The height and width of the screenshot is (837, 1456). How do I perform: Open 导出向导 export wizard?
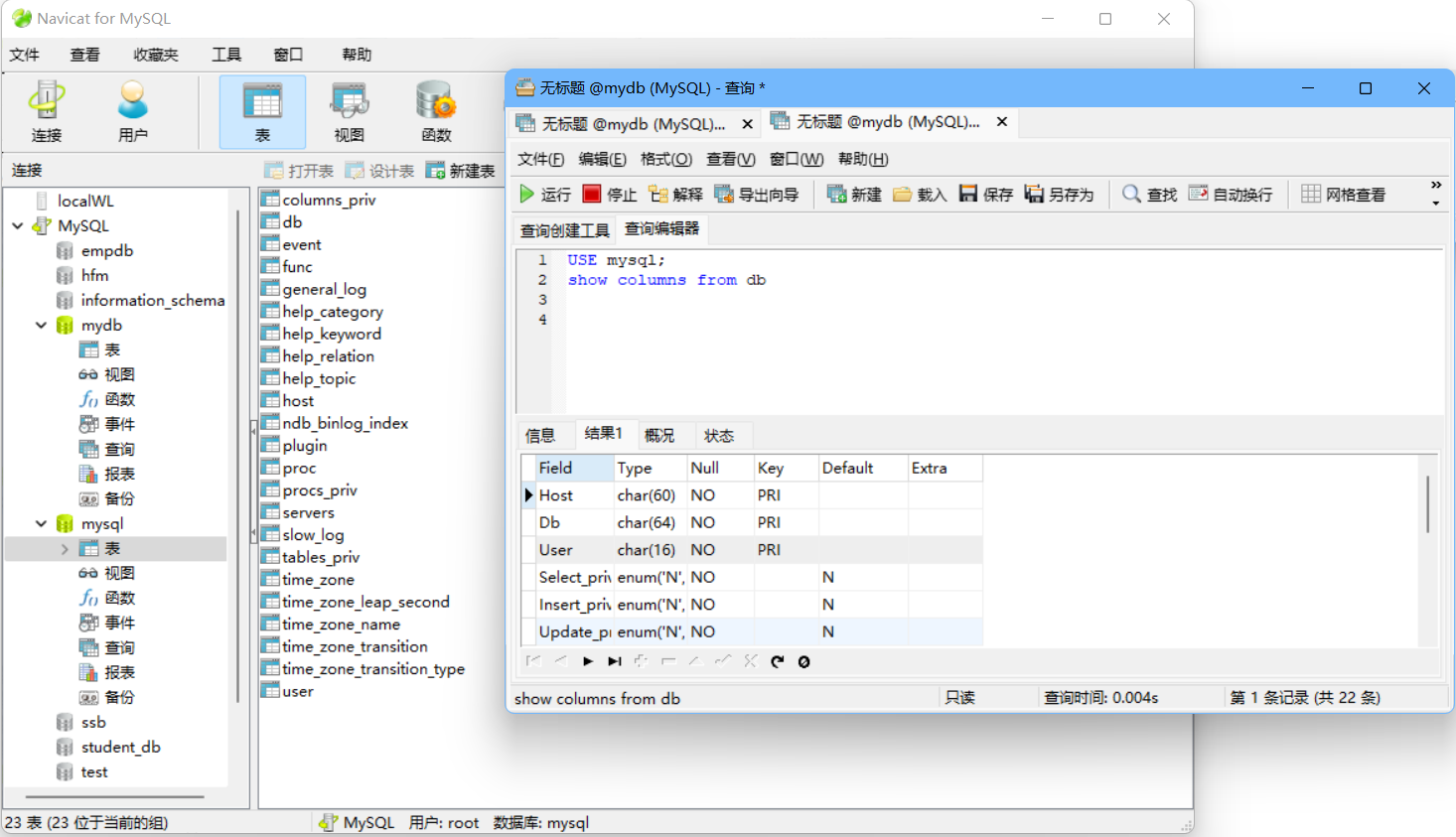757,195
